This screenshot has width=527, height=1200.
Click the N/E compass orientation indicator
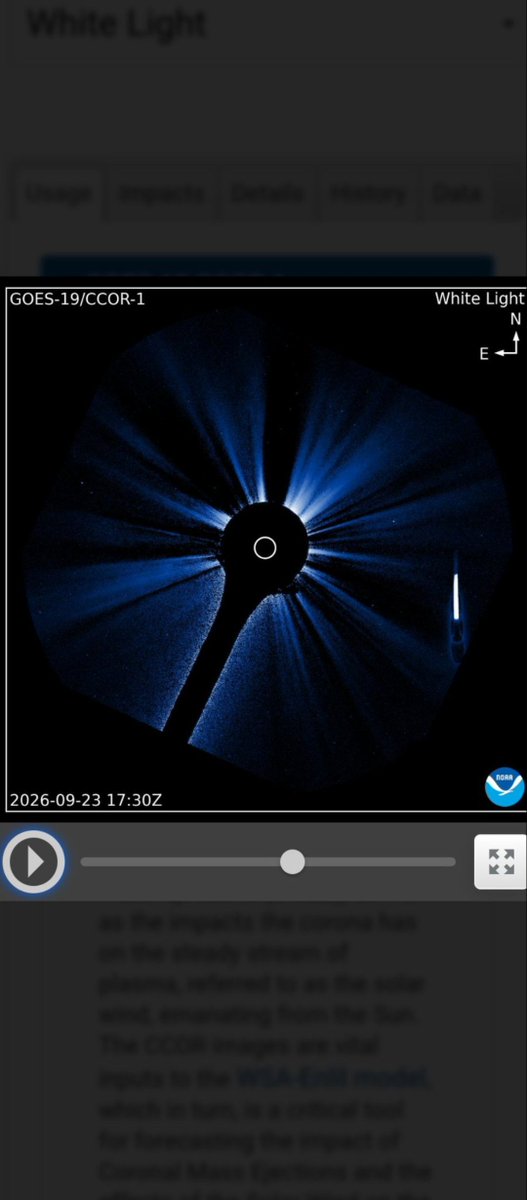point(502,337)
